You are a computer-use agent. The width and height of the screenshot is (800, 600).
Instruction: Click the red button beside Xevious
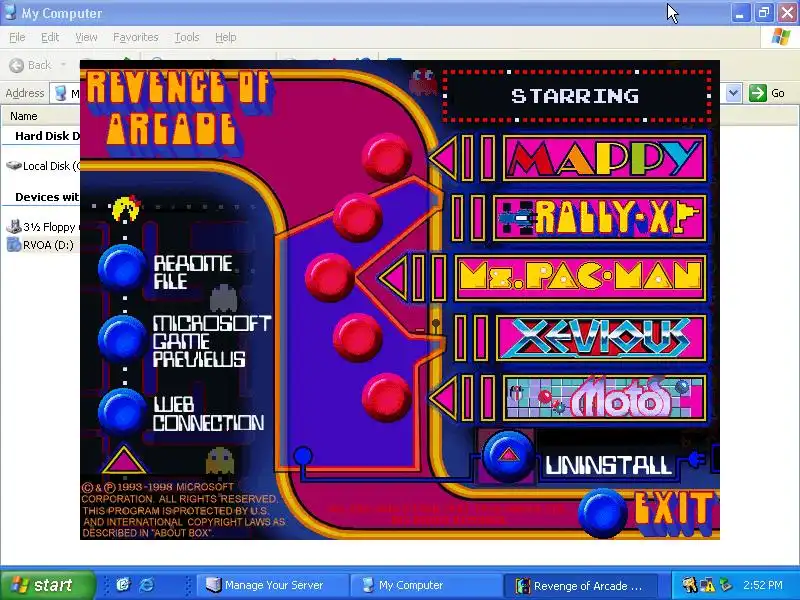point(358,337)
